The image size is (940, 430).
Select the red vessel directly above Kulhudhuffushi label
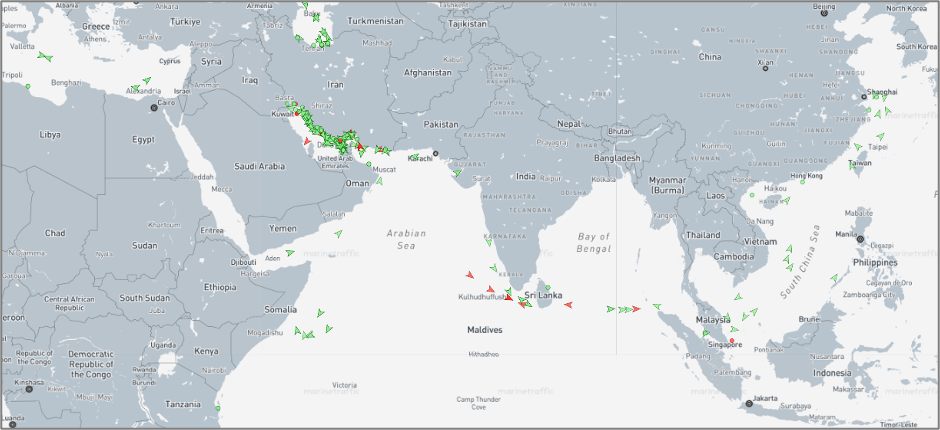click(490, 289)
